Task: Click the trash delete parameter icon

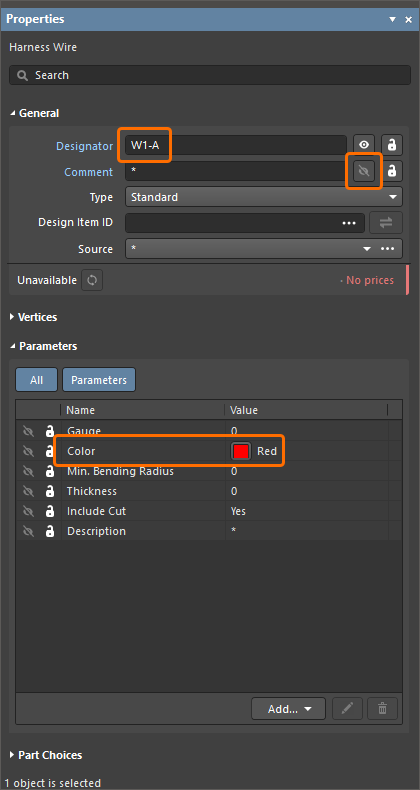Action: tap(382, 709)
